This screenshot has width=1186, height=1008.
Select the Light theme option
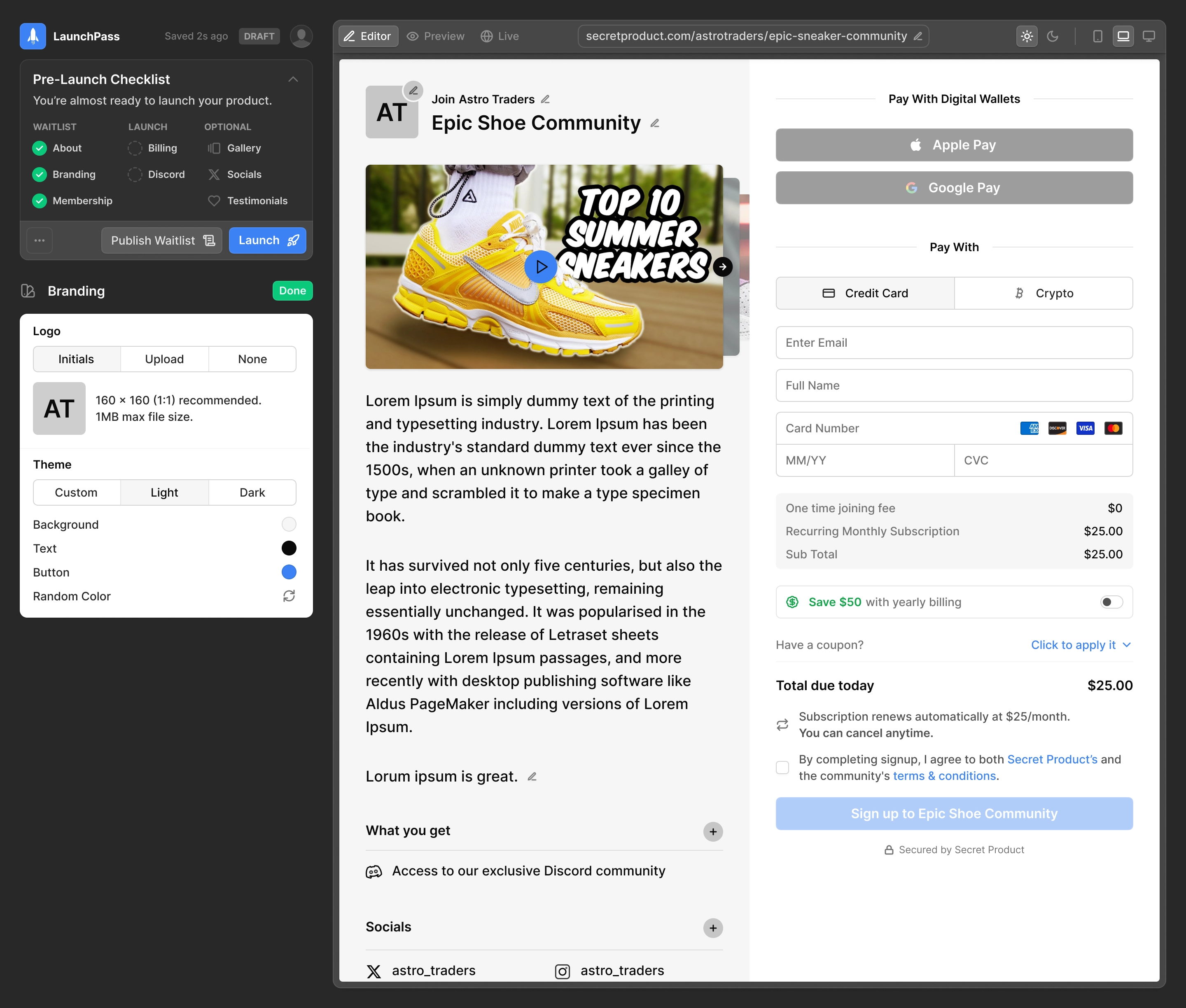165,492
